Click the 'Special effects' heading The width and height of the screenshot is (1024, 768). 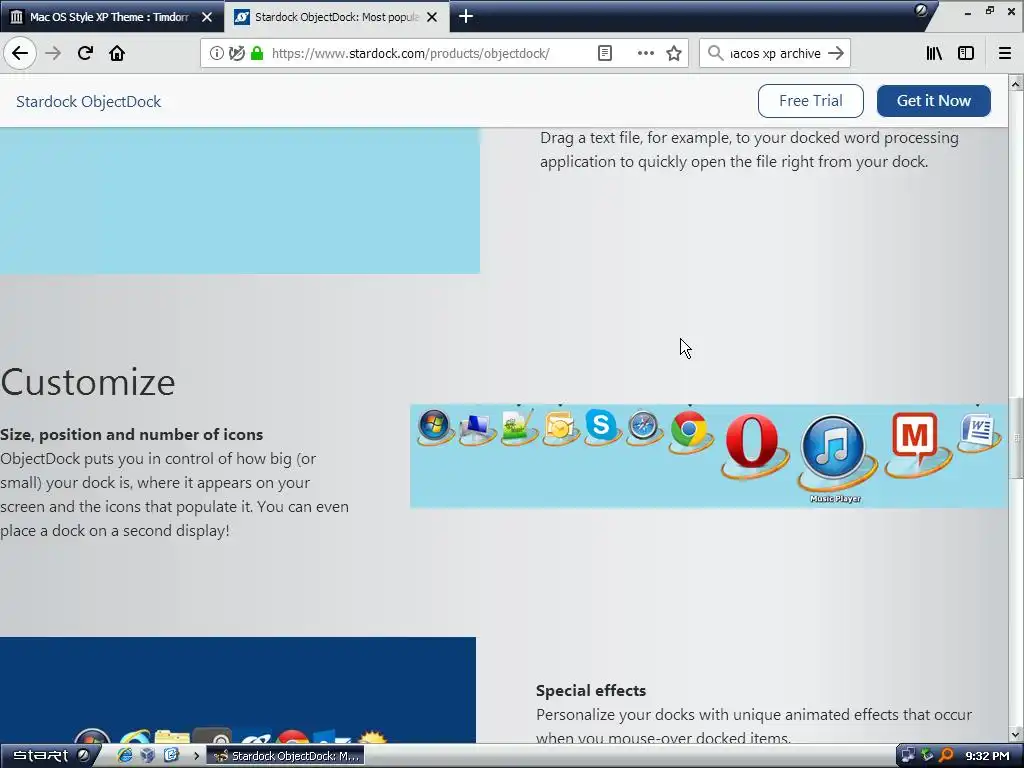tap(591, 690)
